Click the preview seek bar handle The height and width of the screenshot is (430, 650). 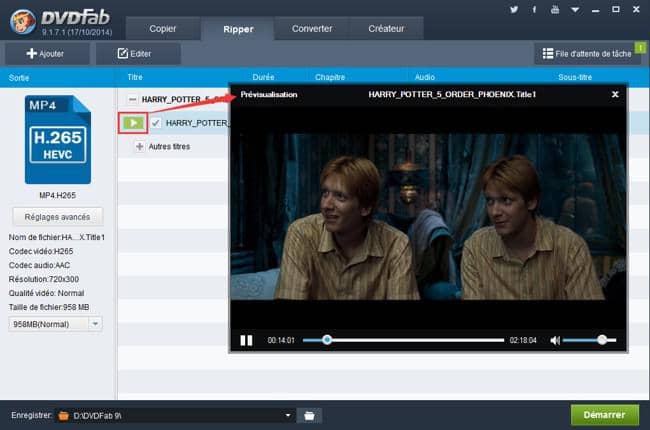[327, 340]
